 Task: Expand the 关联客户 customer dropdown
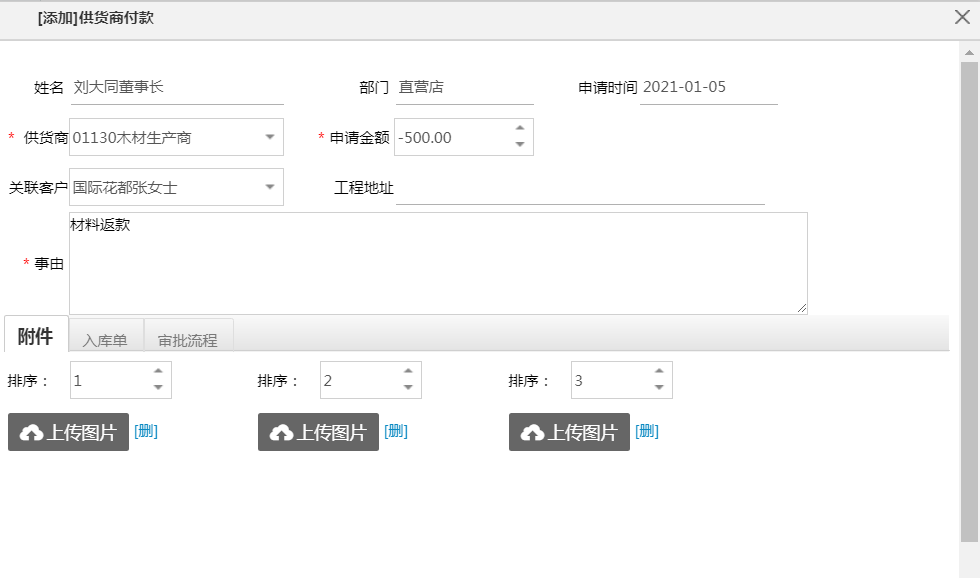[269, 187]
